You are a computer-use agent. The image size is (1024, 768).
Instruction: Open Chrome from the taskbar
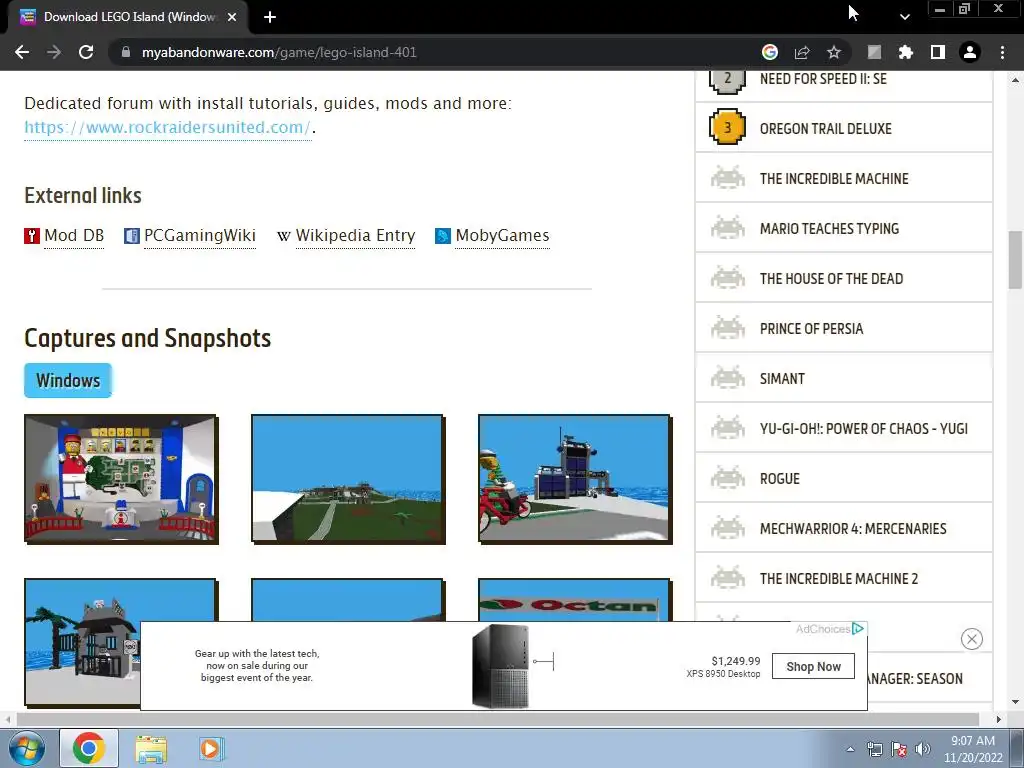89,748
